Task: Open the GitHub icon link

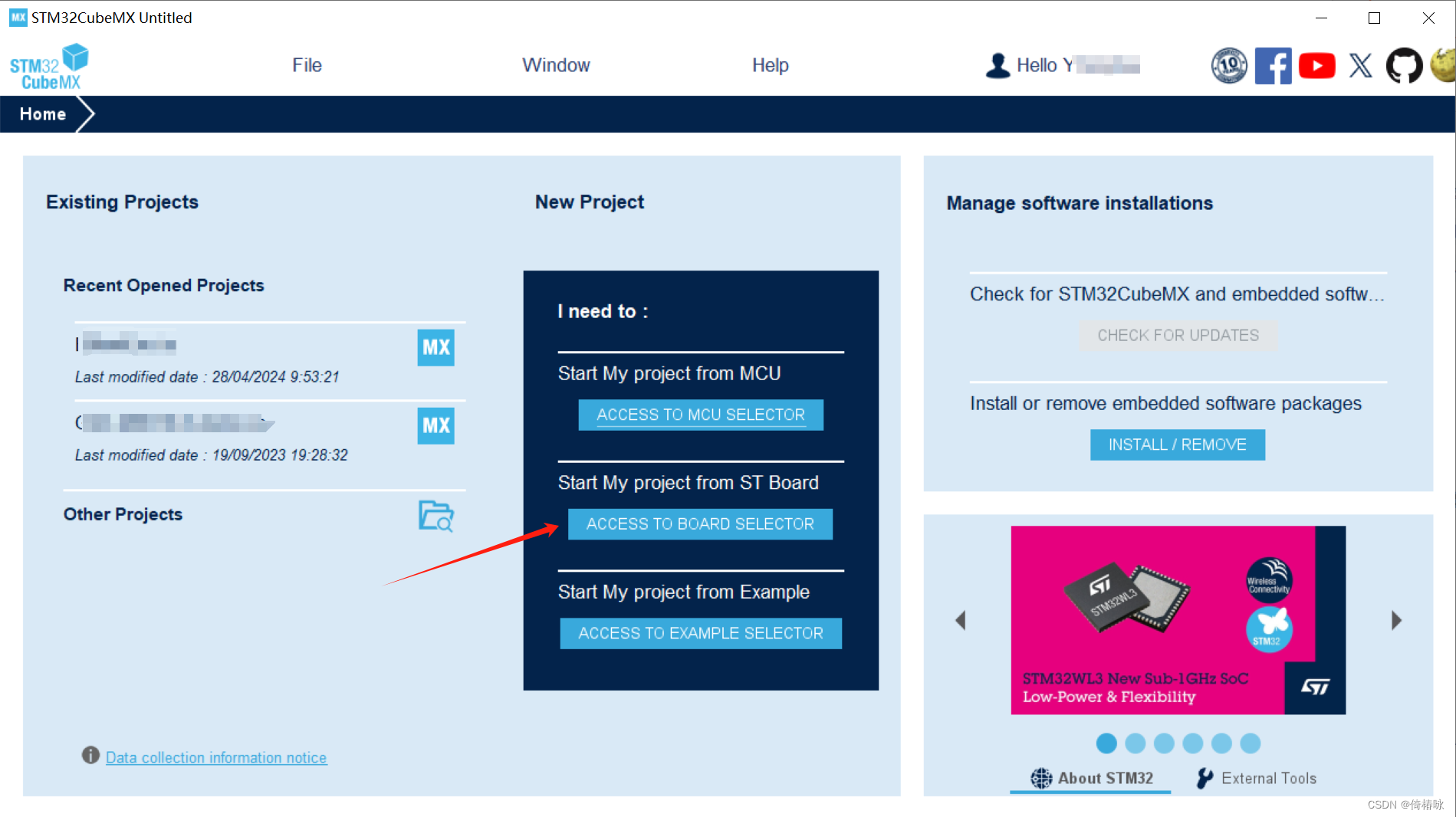Action: [x=1404, y=65]
